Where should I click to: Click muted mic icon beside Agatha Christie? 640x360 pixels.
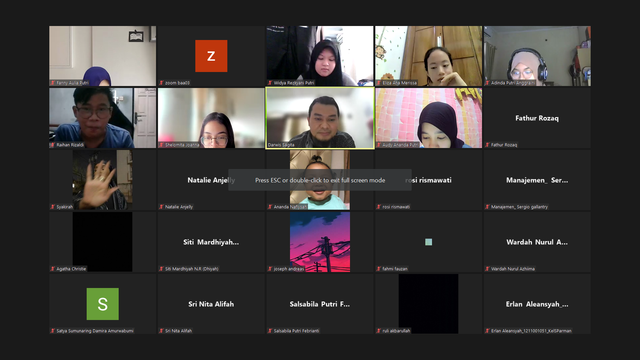click(x=53, y=269)
